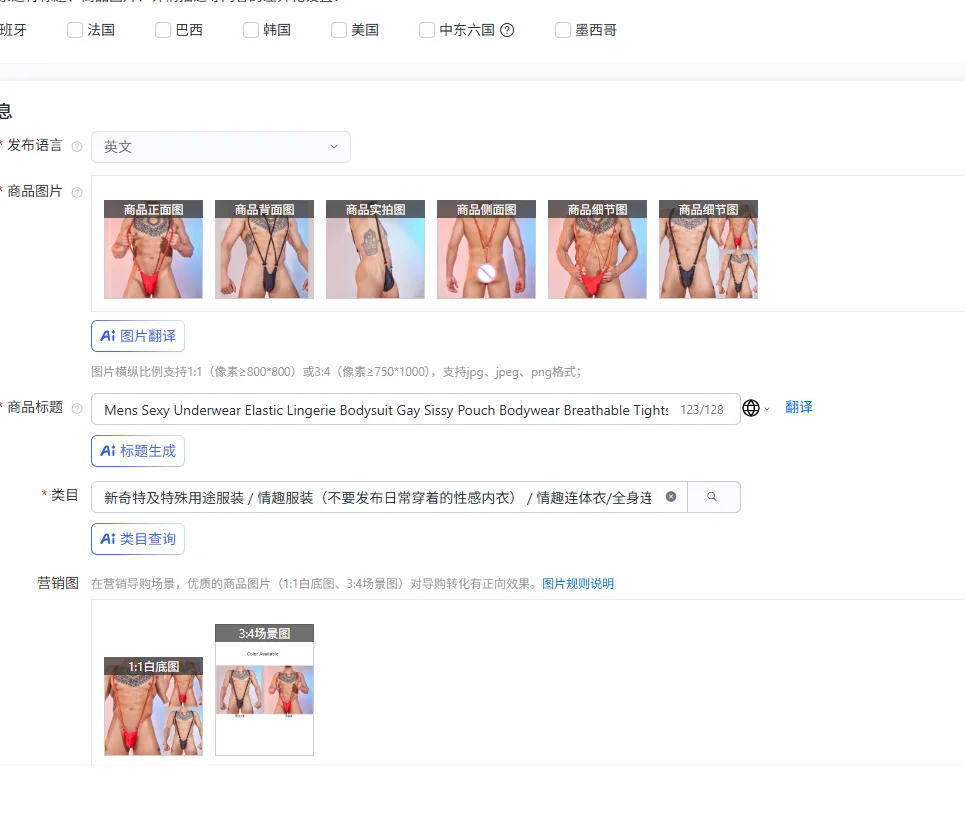This screenshot has height=830, width=965.
Task: Expand the chevron next to globe icon
Action: tap(767, 409)
